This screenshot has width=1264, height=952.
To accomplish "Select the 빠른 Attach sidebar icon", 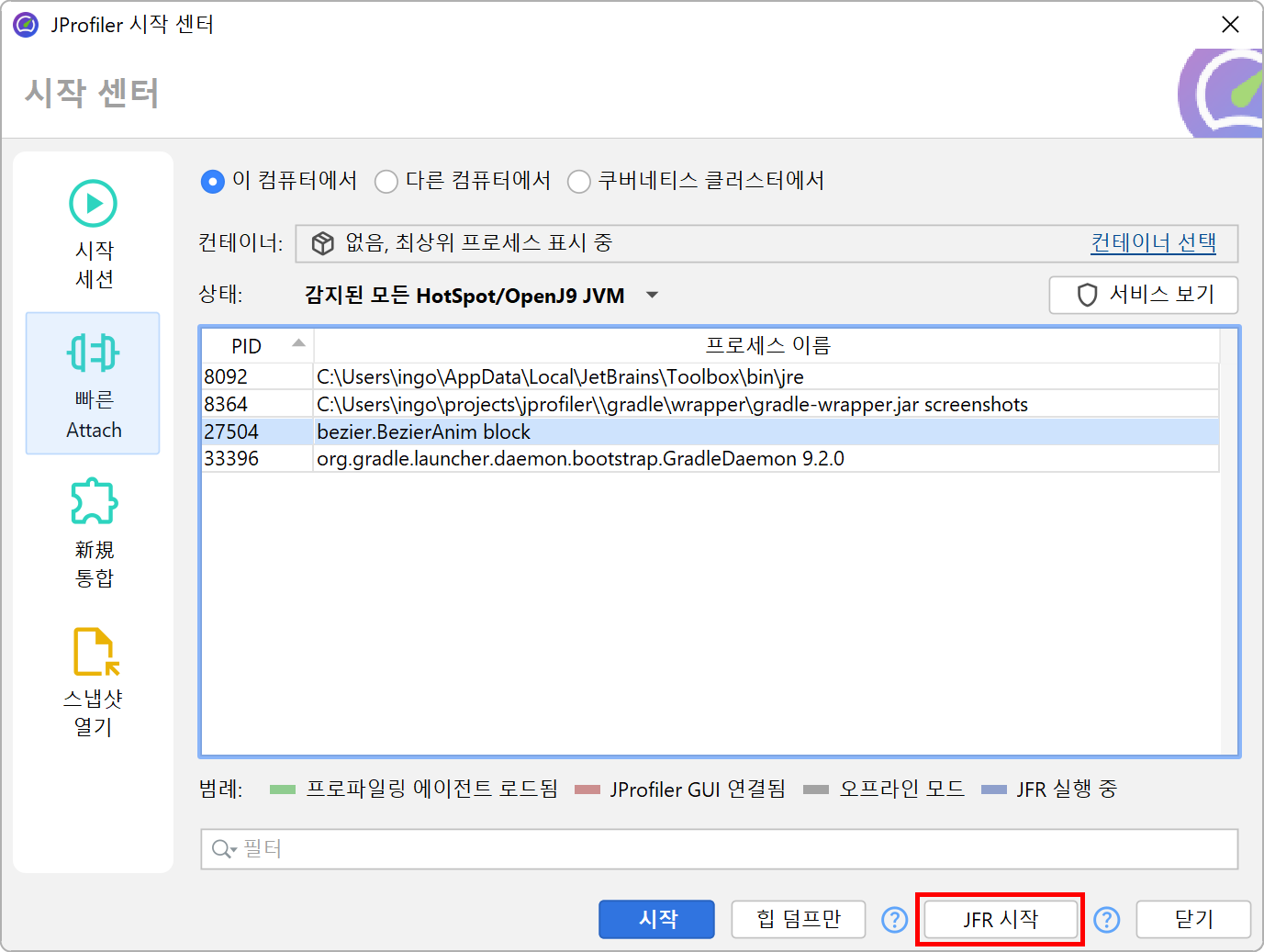I will pos(93,353).
